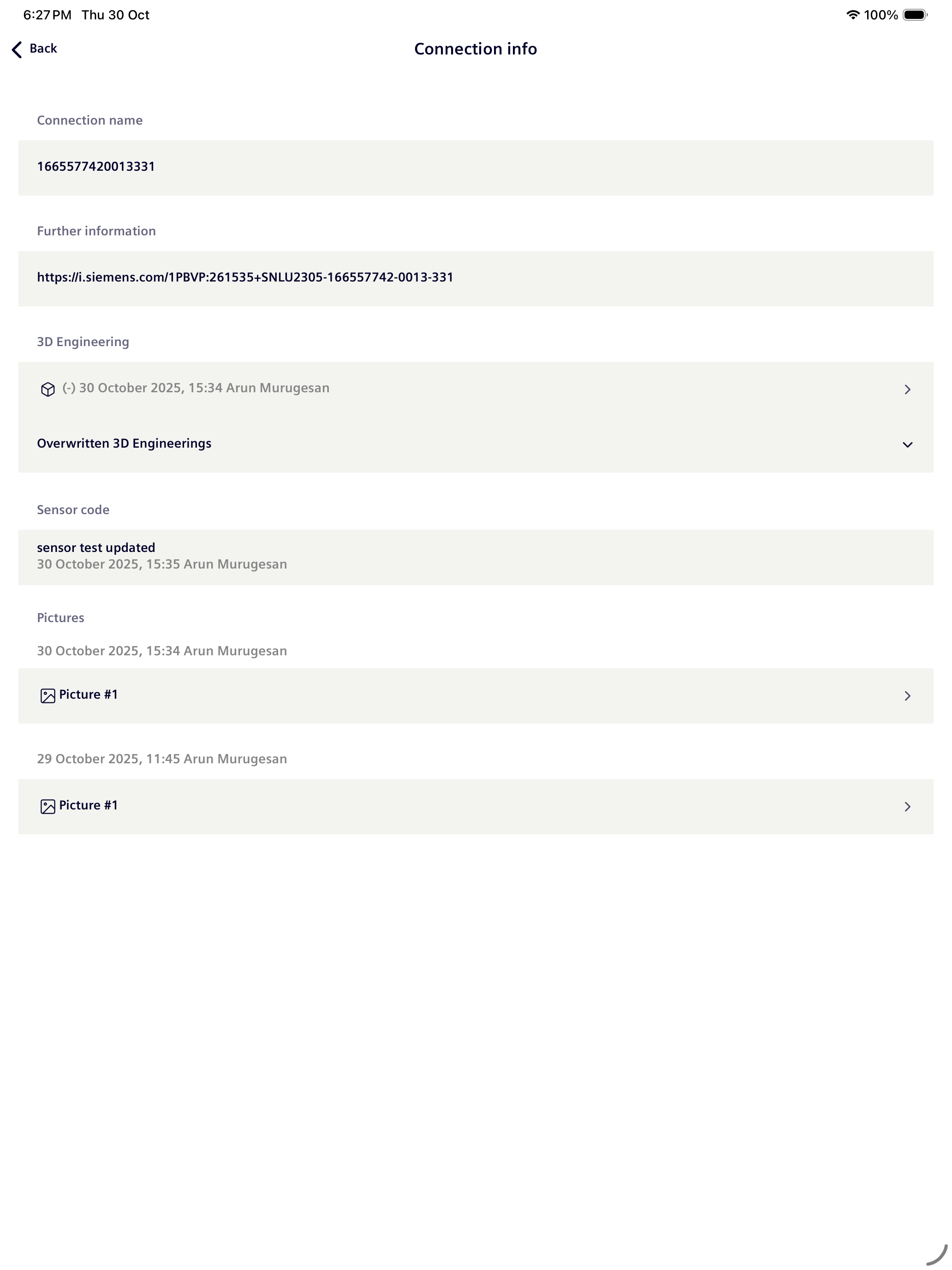The width and height of the screenshot is (952, 1270).
Task: Click image icon of Picture #1 from 29 October
Action: 48,807
